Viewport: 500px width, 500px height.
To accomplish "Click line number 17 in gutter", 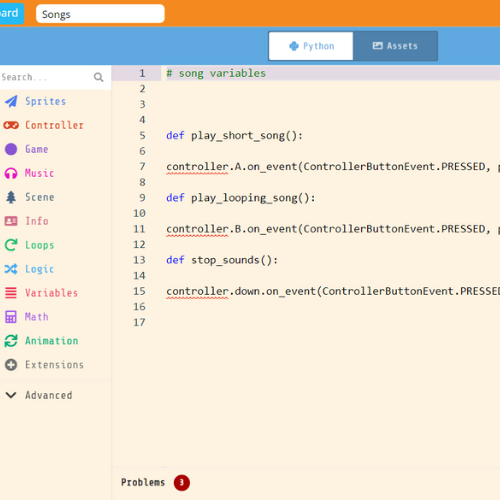I will (x=139, y=322).
